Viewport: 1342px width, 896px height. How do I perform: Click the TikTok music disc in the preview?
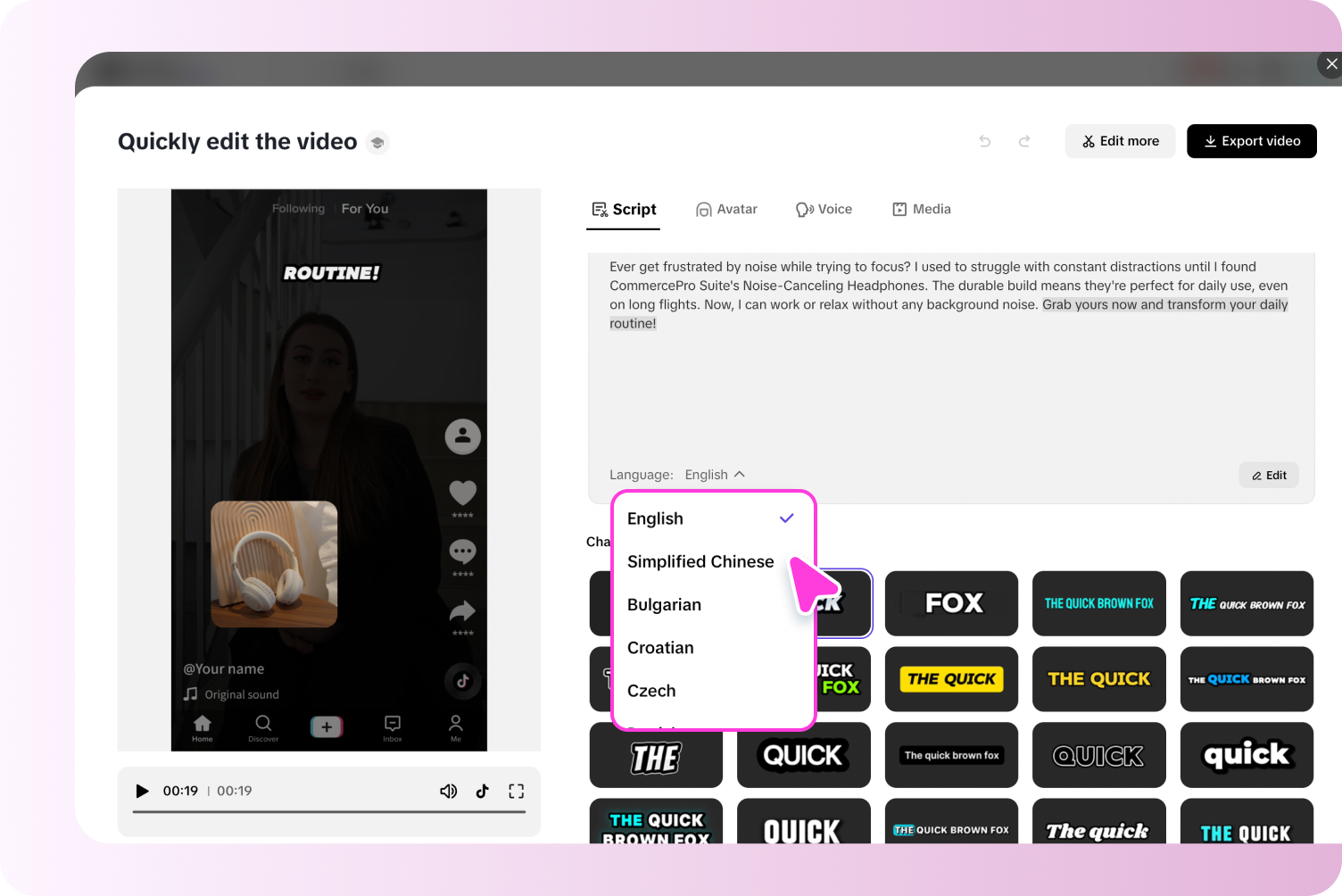click(x=463, y=681)
